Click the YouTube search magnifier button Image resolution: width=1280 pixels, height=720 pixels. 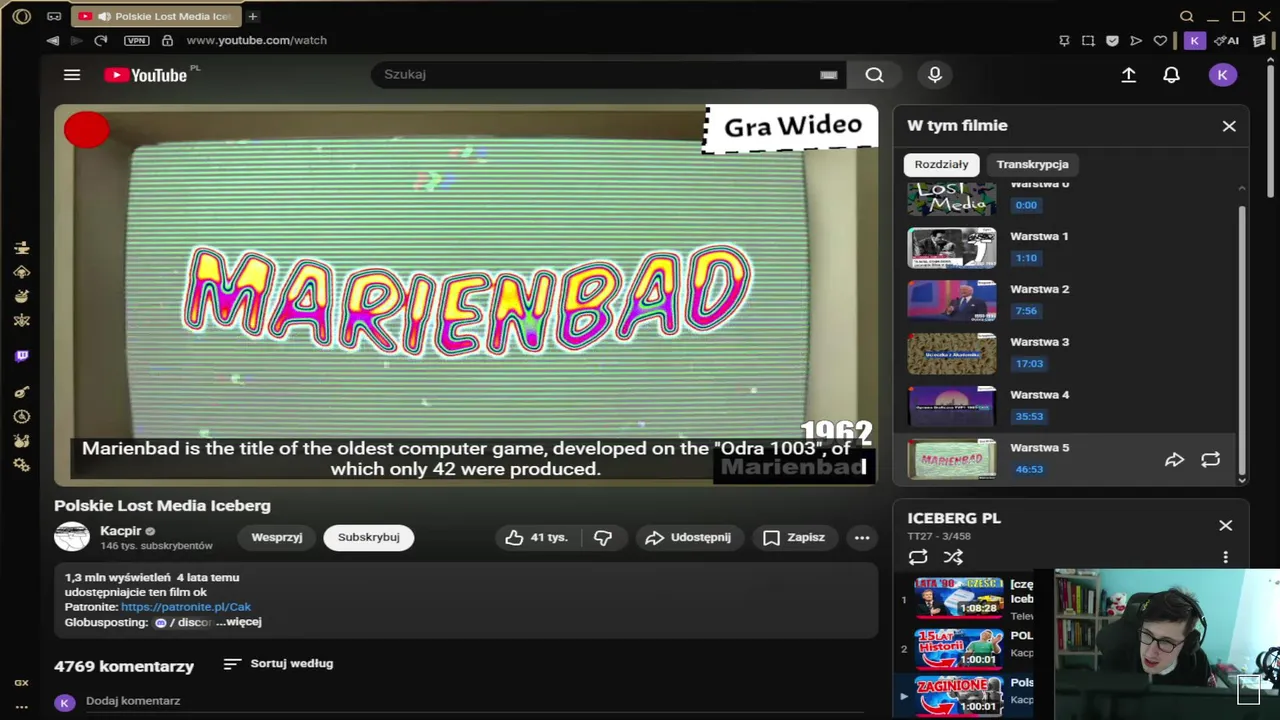[875, 74]
